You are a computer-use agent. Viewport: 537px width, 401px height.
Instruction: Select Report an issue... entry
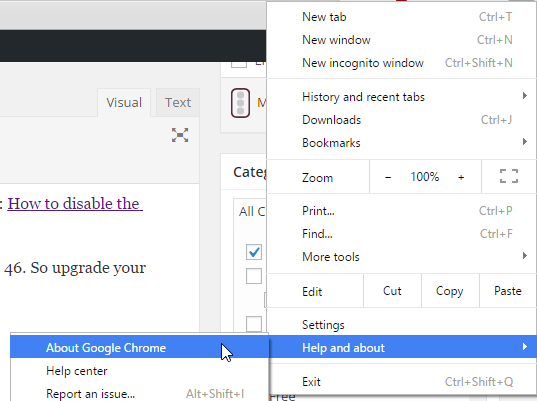click(x=139, y=394)
